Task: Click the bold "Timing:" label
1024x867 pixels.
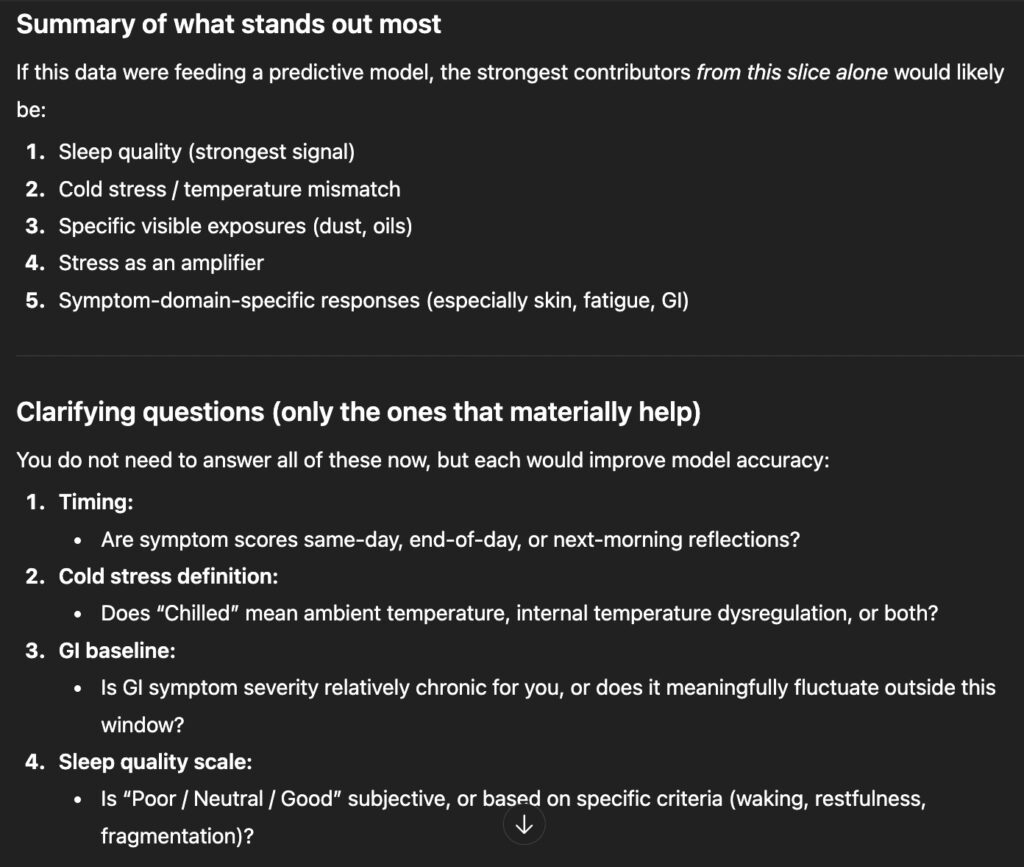Action: [96, 501]
